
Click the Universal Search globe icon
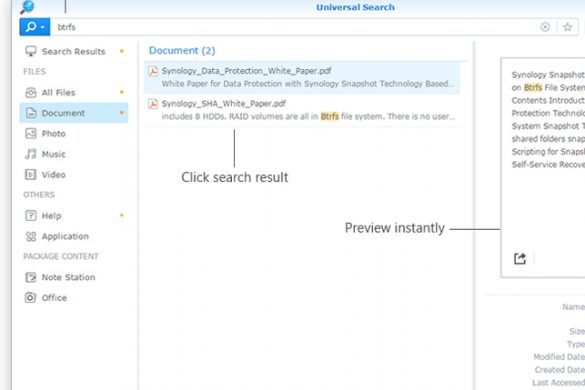pyautogui.click(x=27, y=7)
